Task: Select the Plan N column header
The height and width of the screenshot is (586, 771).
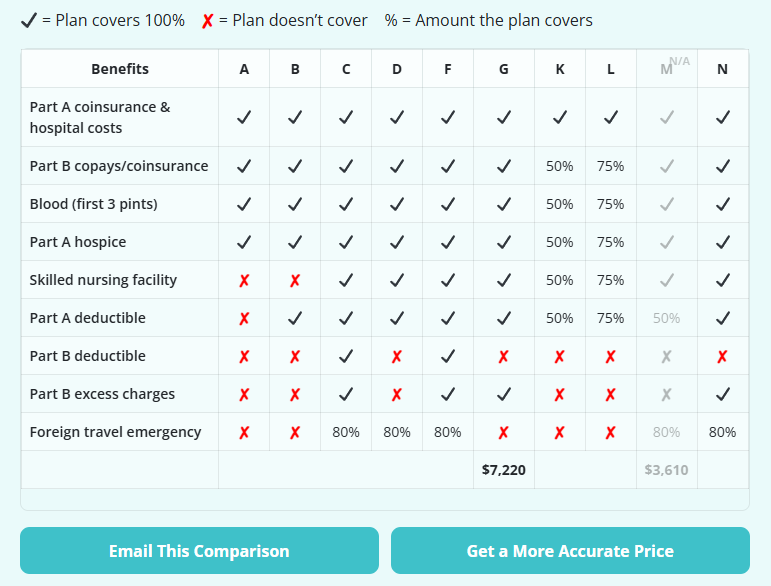Action: (722, 69)
